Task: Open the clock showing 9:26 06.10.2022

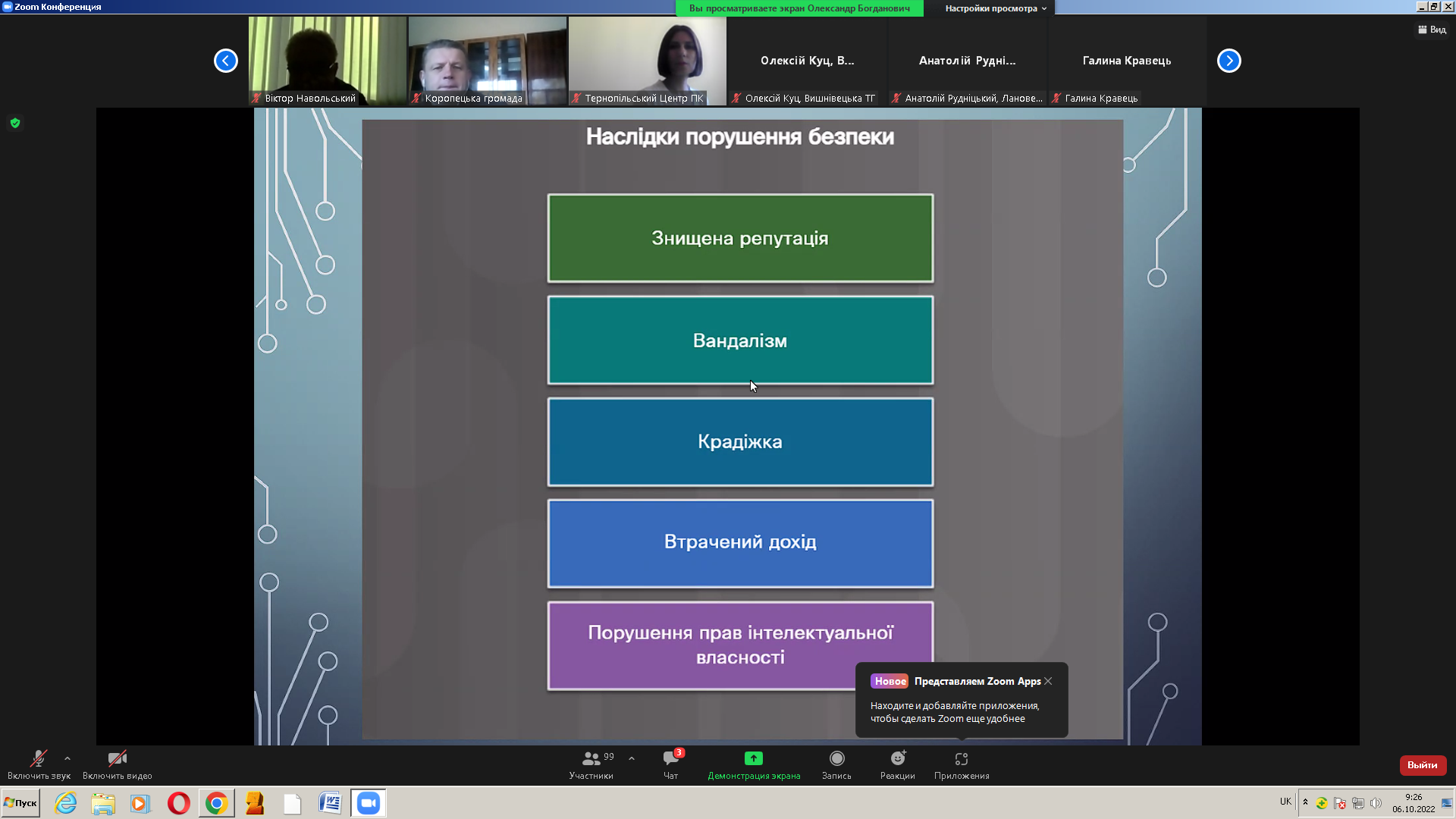Action: pyautogui.click(x=1414, y=803)
